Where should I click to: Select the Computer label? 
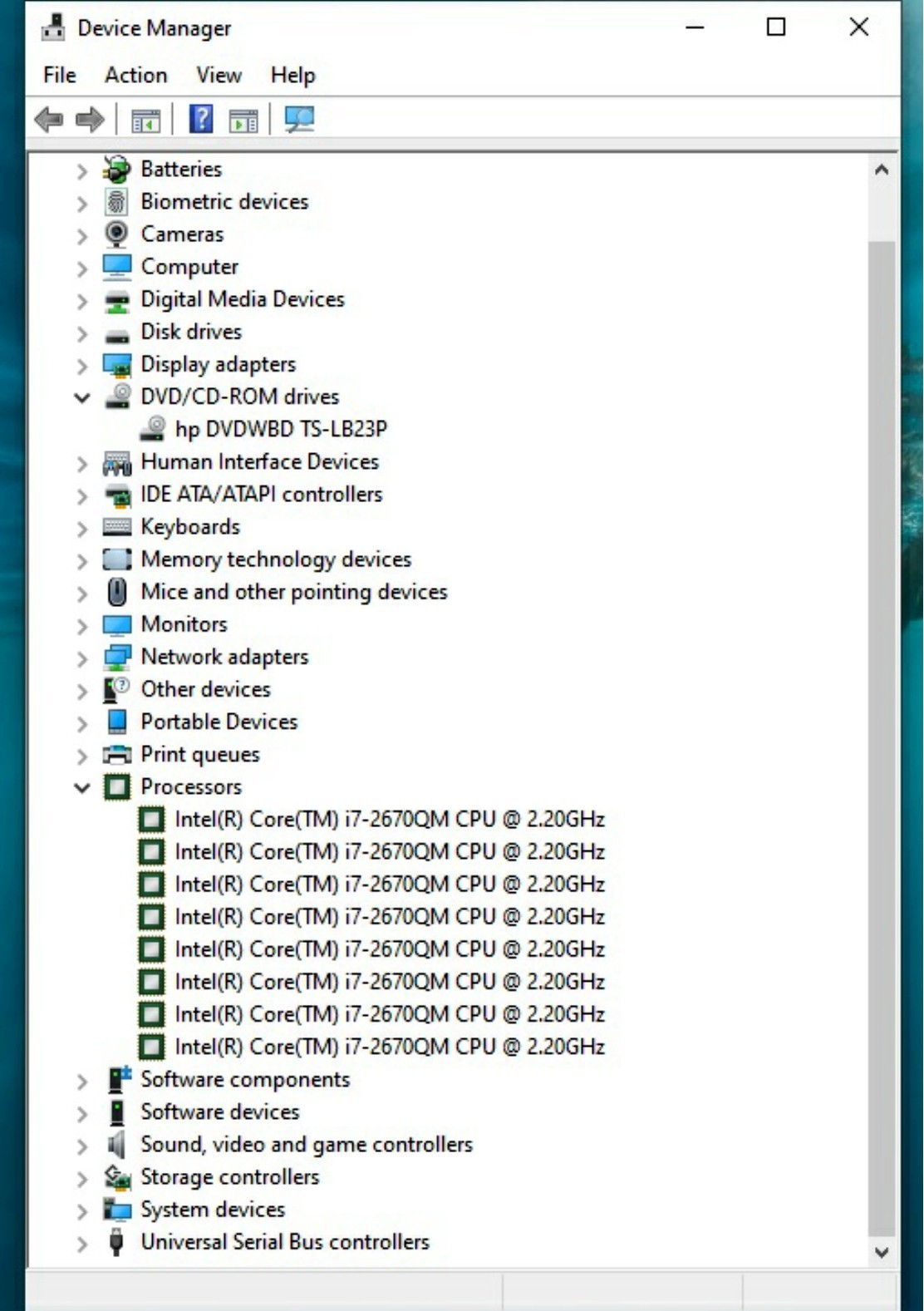click(x=189, y=267)
